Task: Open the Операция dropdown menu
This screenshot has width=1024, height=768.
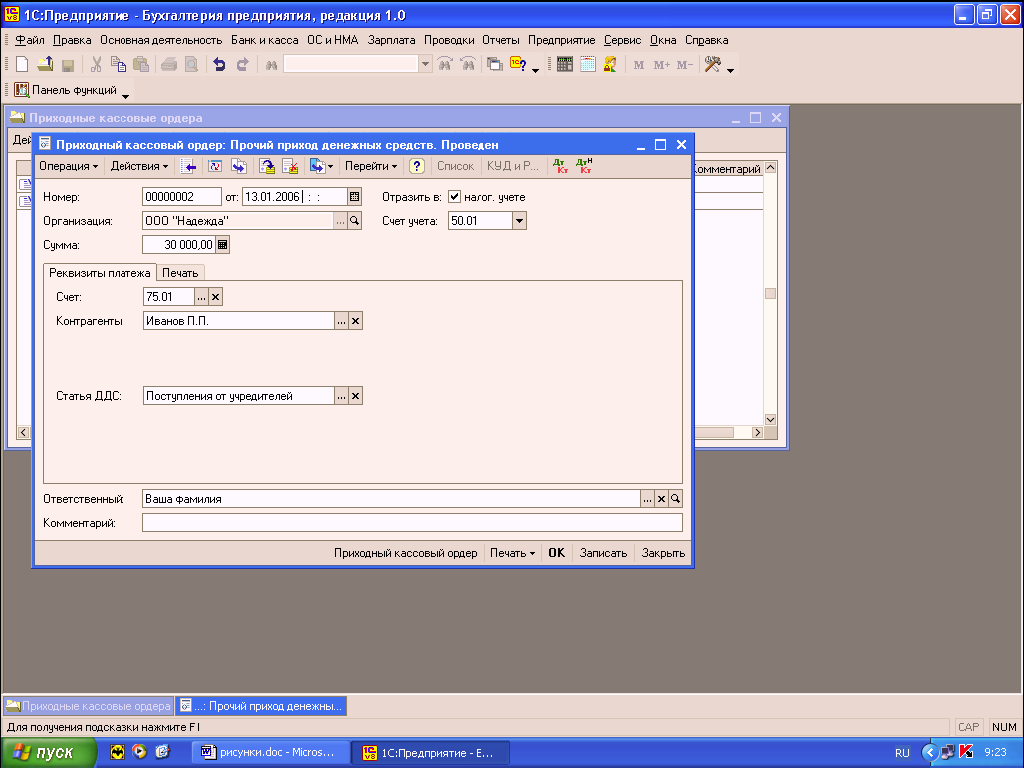Action: 68,166
